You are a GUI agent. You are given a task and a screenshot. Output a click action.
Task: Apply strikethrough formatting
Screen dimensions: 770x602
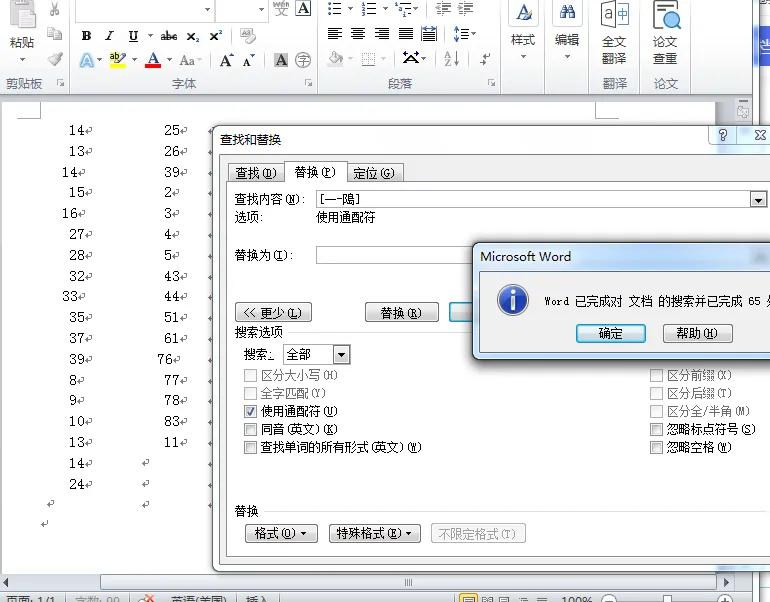coord(168,36)
